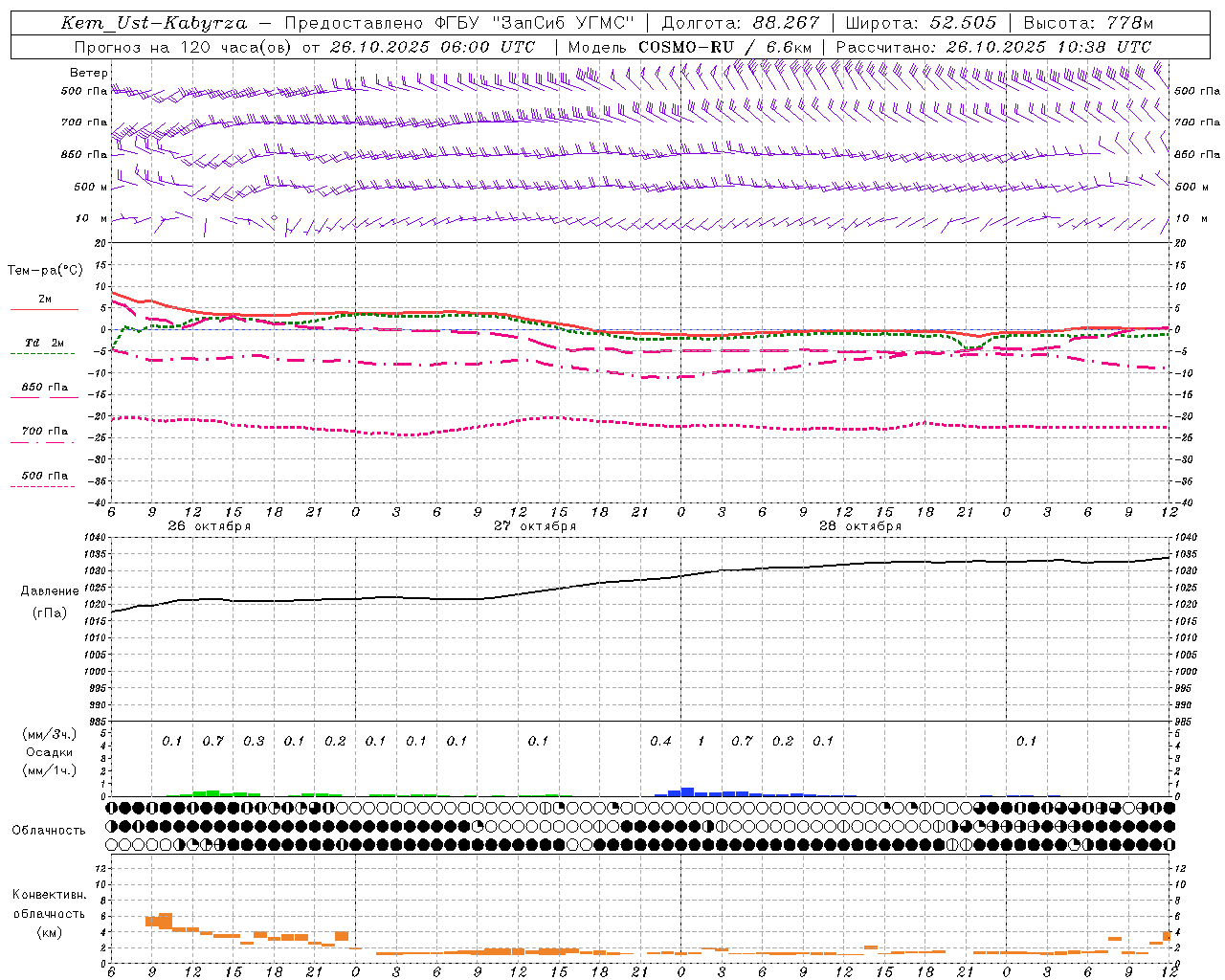
Task: Click the 28 октября date label
Action: click(860, 526)
